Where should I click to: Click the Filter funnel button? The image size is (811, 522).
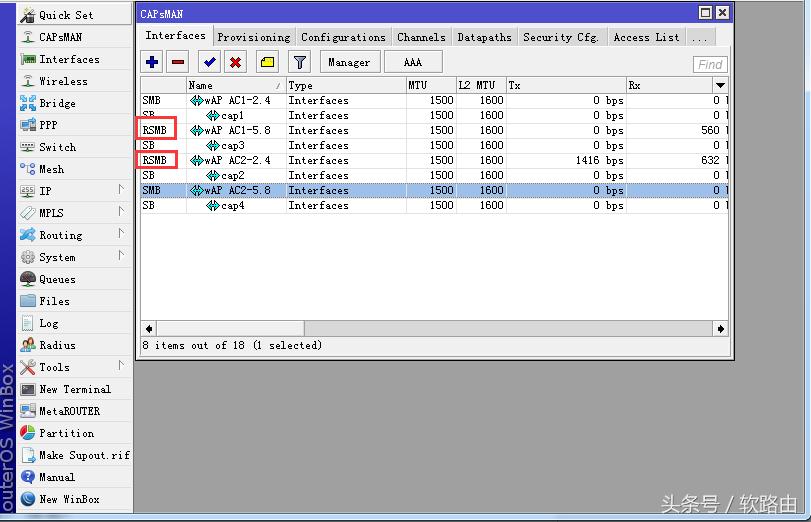299,62
